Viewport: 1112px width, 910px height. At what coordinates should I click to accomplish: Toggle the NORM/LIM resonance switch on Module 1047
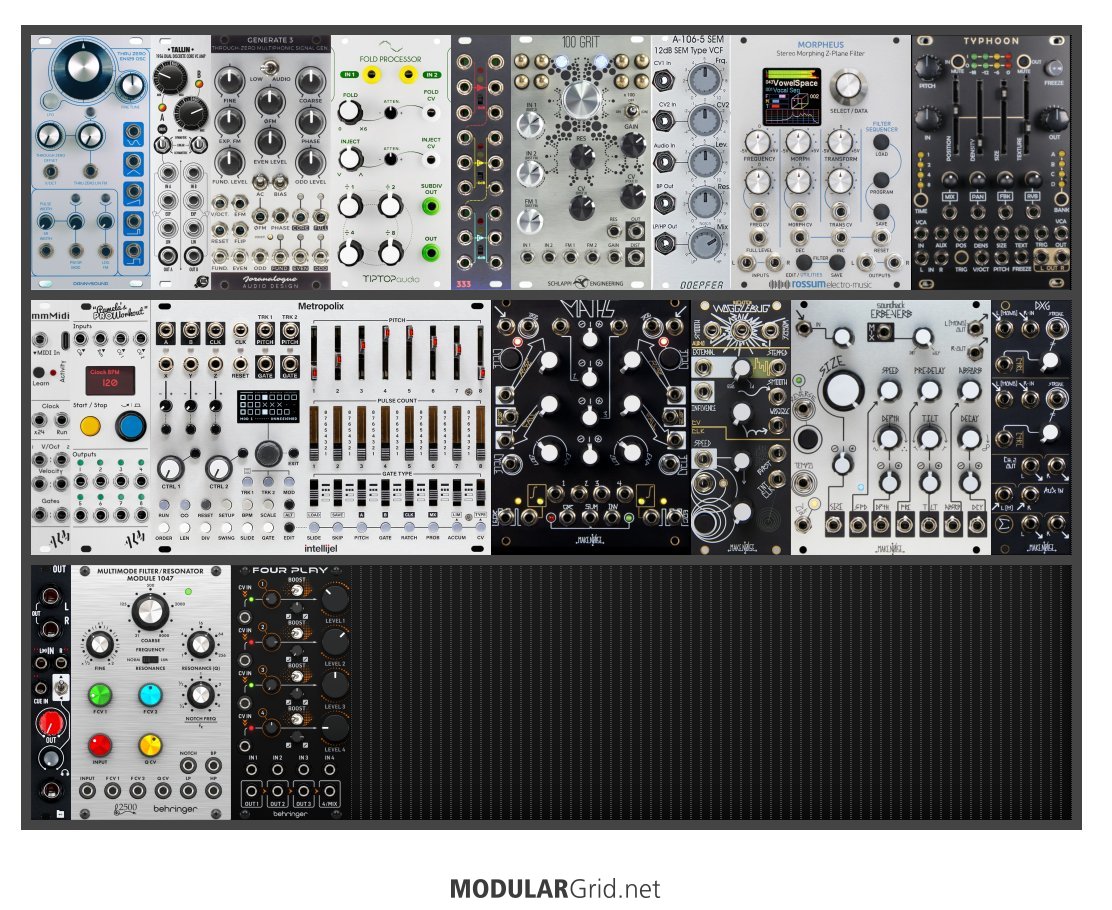(x=150, y=660)
